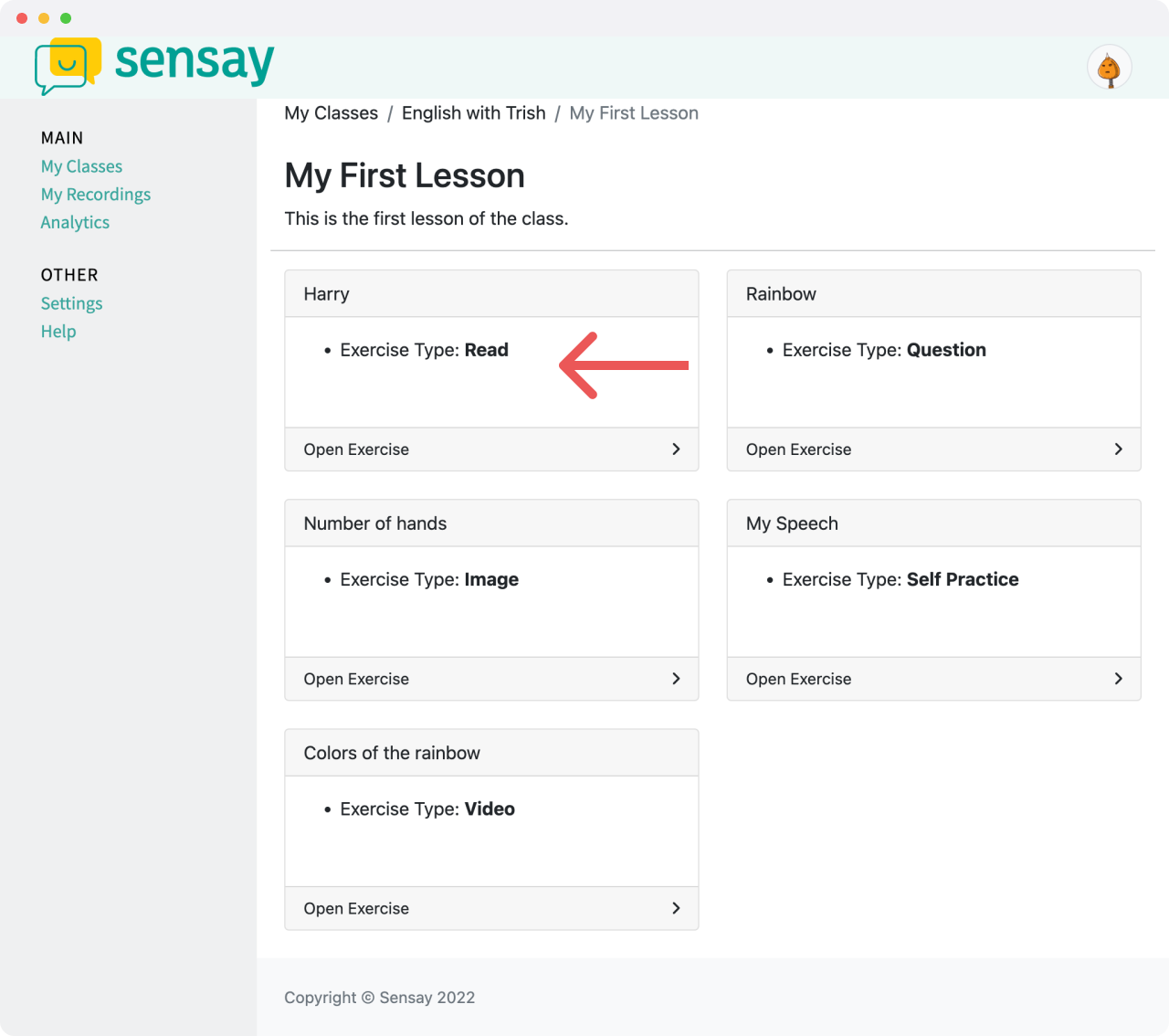Click the chevron on My Speech card
This screenshot has height=1036, width=1169.
click(1118, 678)
